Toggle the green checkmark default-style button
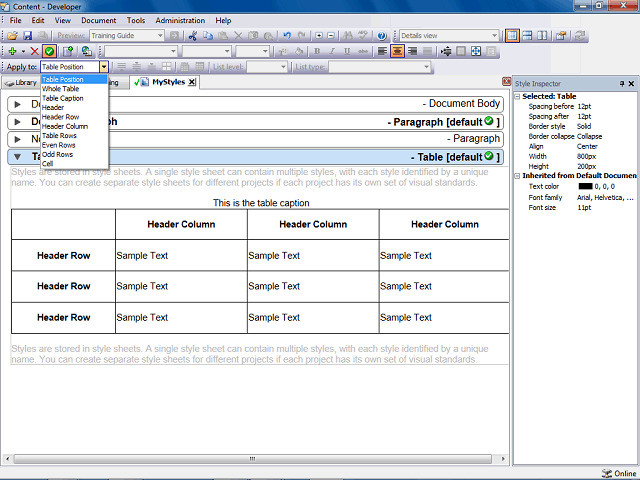The width and height of the screenshot is (640, 480). pos(49,51)
